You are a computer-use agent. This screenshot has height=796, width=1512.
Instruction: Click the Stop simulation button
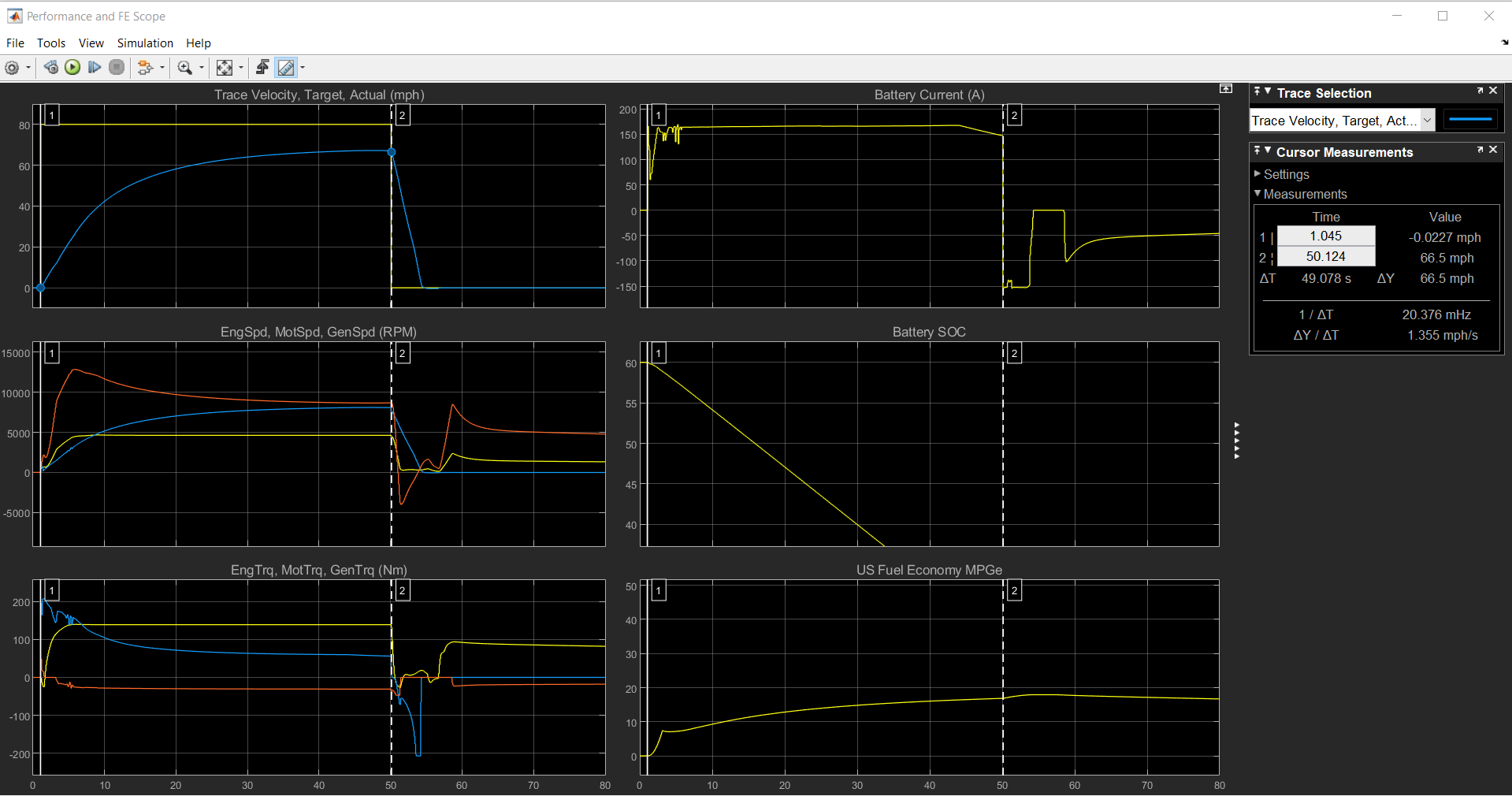tap(117, 68)
